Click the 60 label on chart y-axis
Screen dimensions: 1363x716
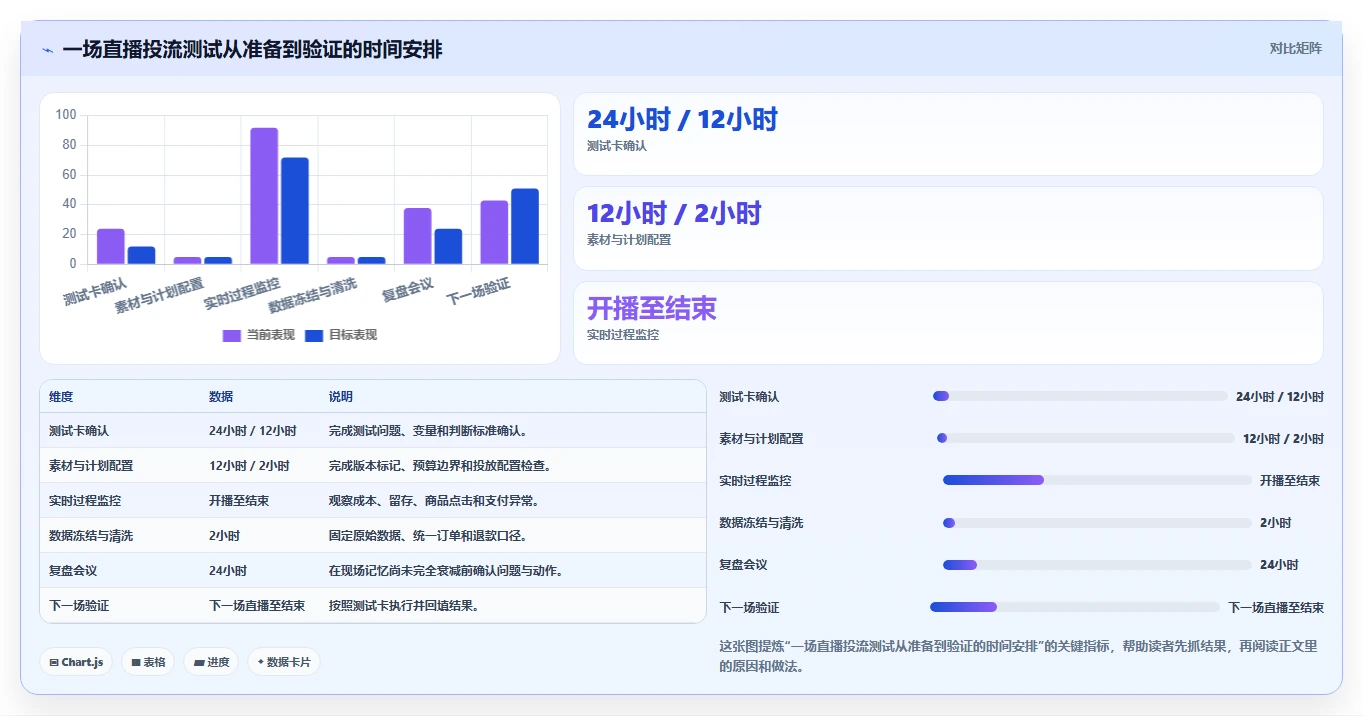tap(69, 174)
